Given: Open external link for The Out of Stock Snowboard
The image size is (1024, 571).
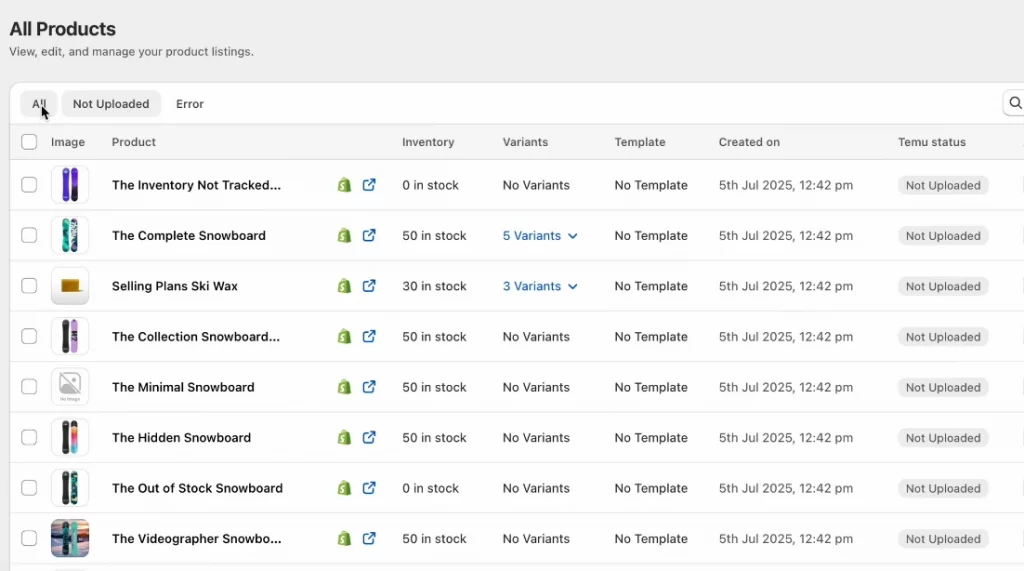Looking at the screenshot, I should pyautogui.click(x=369, y=488).
